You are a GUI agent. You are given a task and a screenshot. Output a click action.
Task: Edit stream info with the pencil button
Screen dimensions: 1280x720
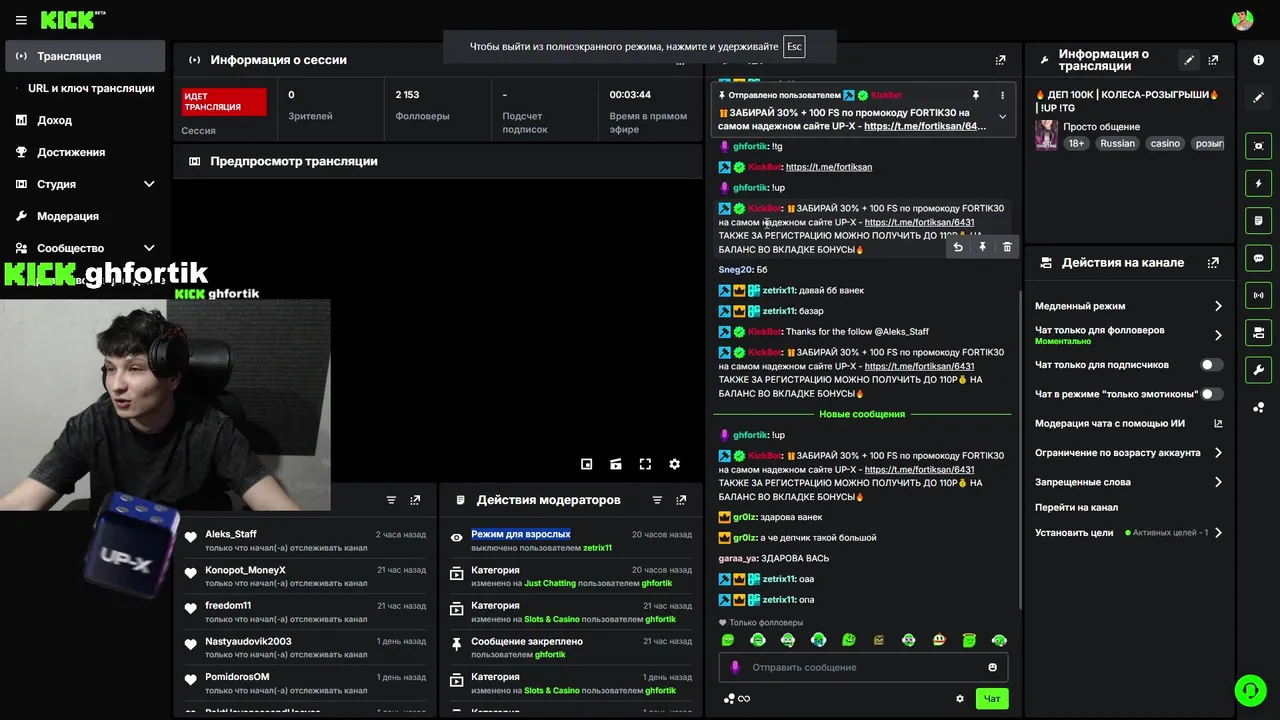[x=1189, y=60]
